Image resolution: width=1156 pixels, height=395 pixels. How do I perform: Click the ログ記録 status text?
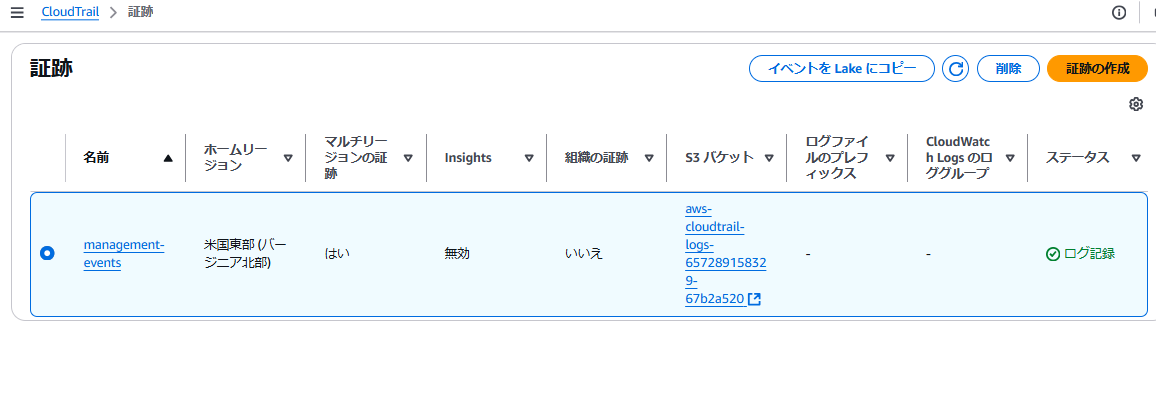(x=1089, y=254)
